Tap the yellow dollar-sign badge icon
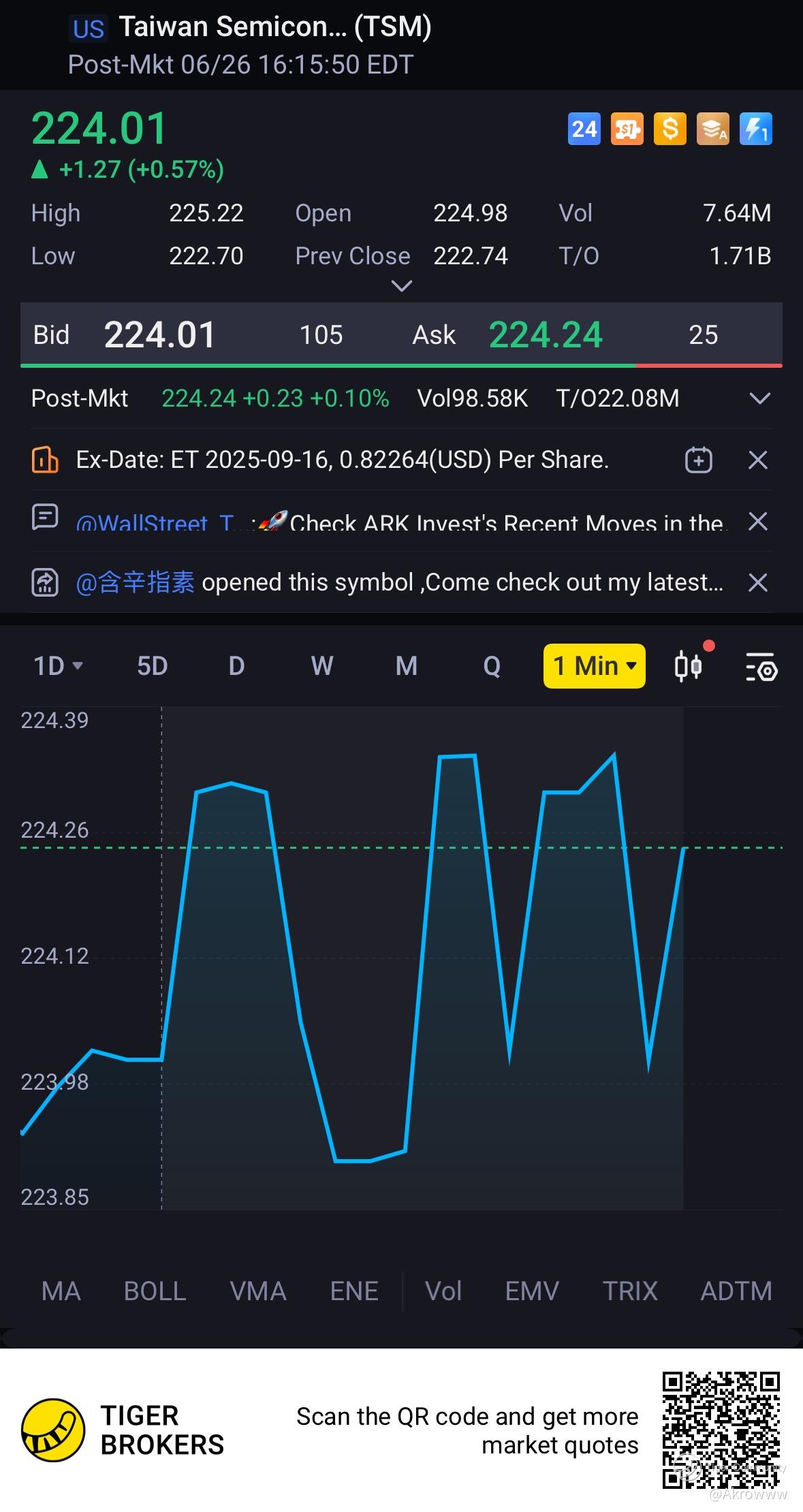The height and width of the screenshot is (1512, 803). click(670, 129)
